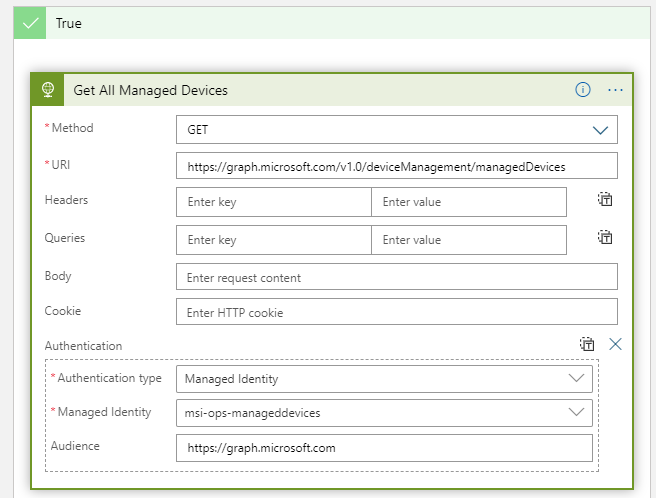Switch Queries to text mode icon
This screenshot has height=498, width=656.
[x=605, y=237]
